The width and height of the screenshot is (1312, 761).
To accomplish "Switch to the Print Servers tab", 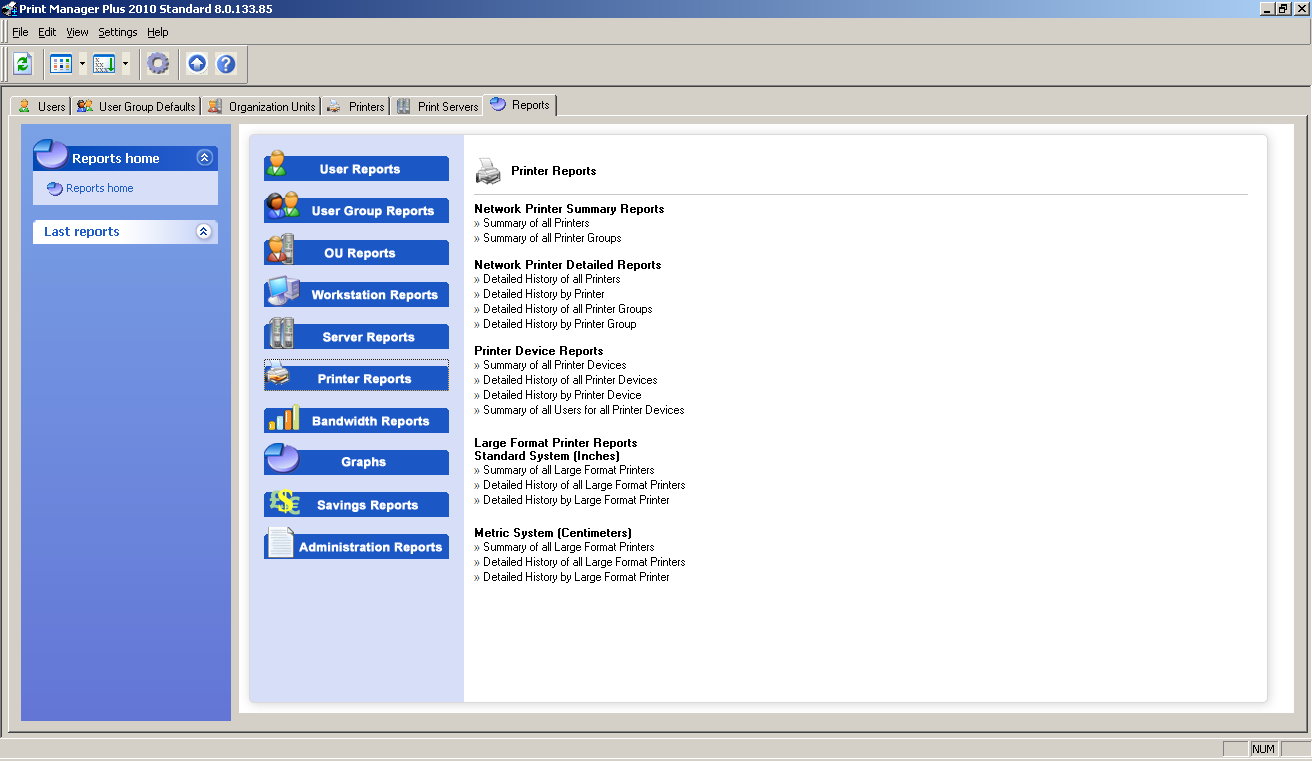I will [437, 106].
